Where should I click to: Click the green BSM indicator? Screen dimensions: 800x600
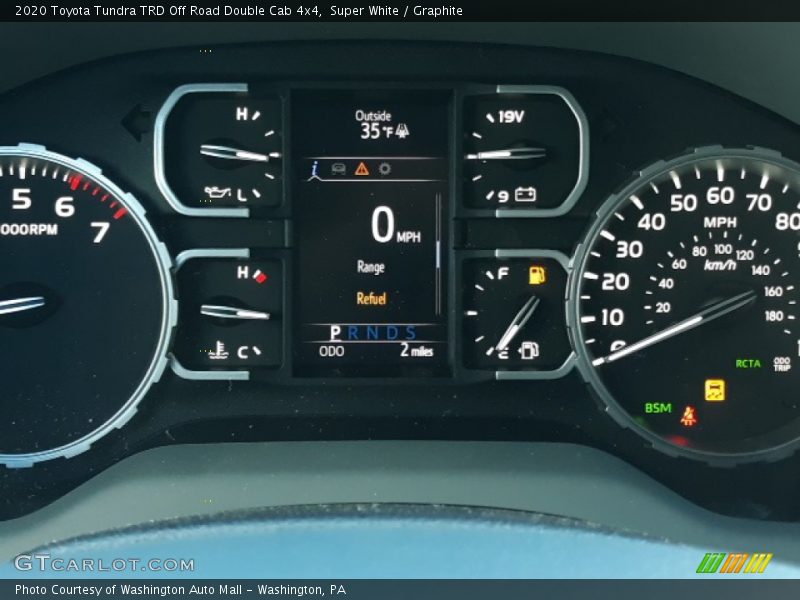[x=658, y=408]
